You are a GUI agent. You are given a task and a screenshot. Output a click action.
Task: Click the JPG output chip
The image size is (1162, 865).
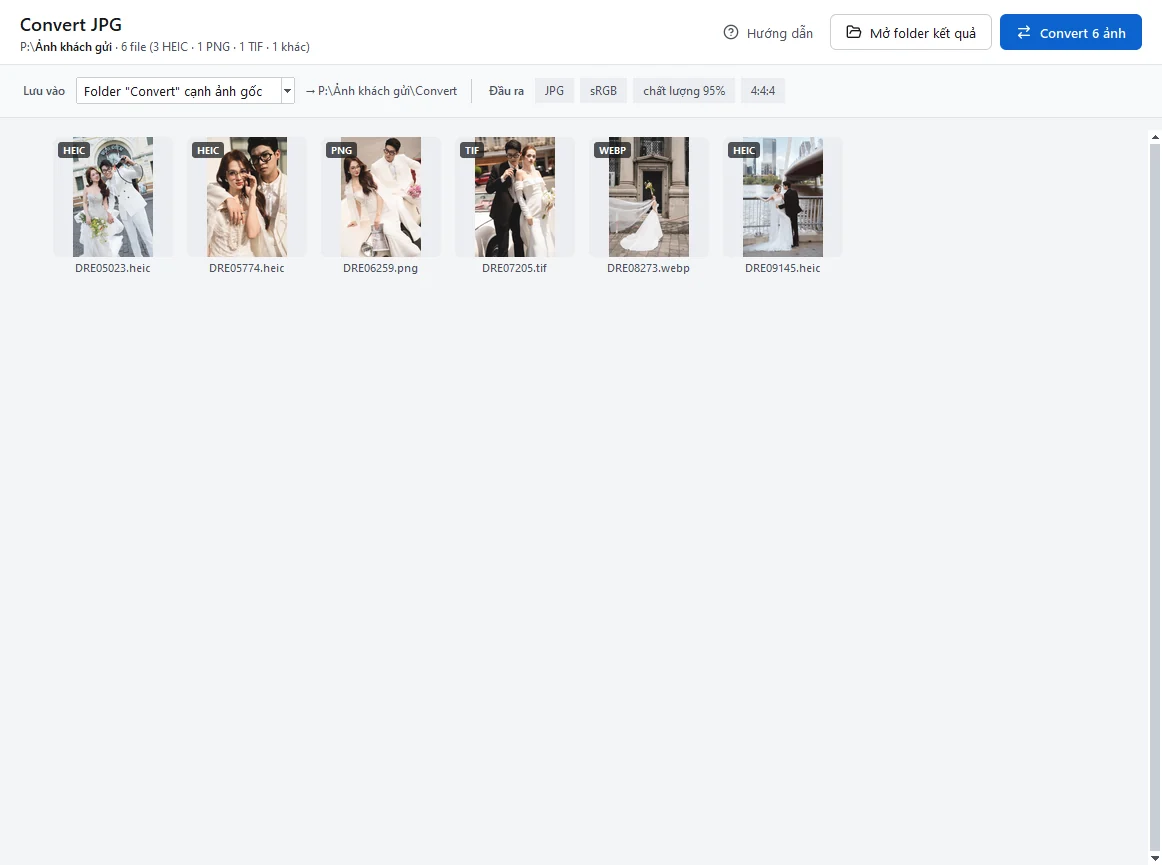(554, 90)
